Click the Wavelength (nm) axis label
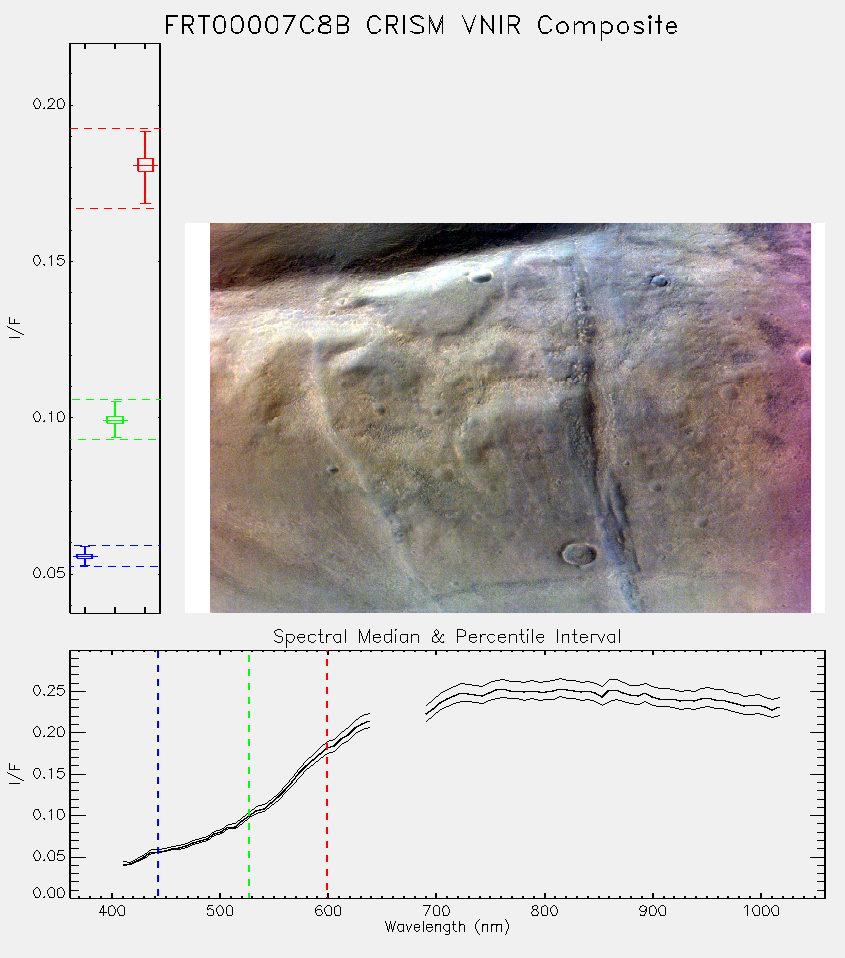 click(447, 927)
